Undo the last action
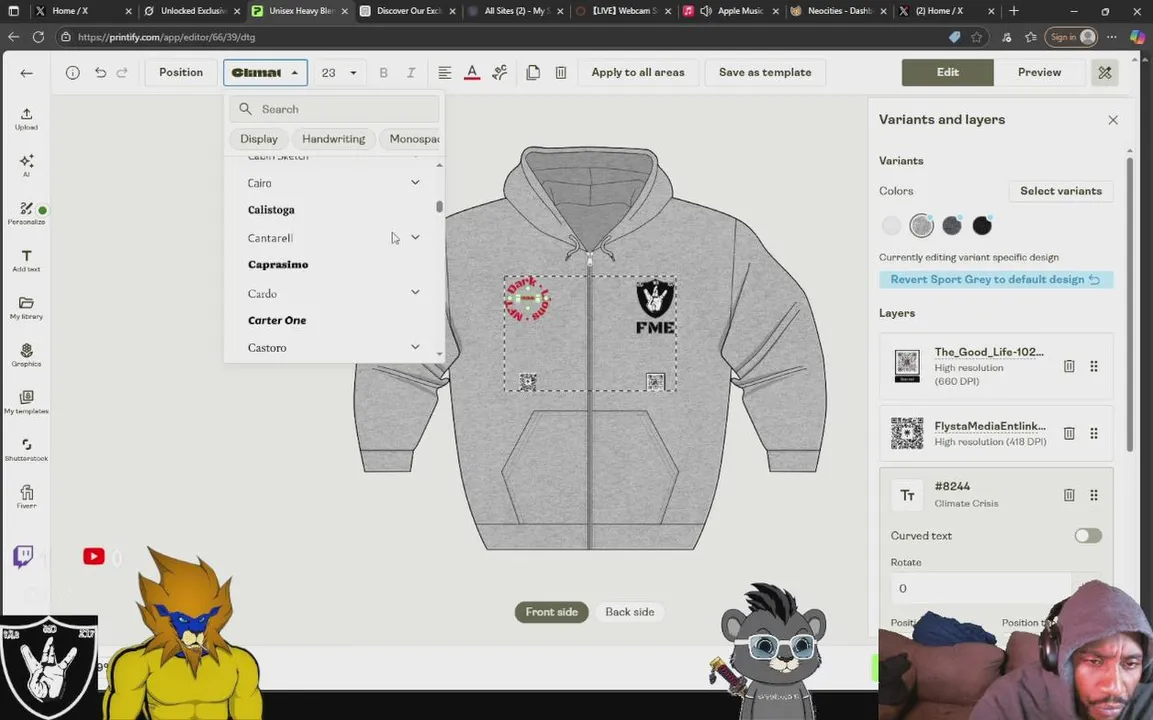The height and width of the screenshot is (720, 1153). coord(100,72)
